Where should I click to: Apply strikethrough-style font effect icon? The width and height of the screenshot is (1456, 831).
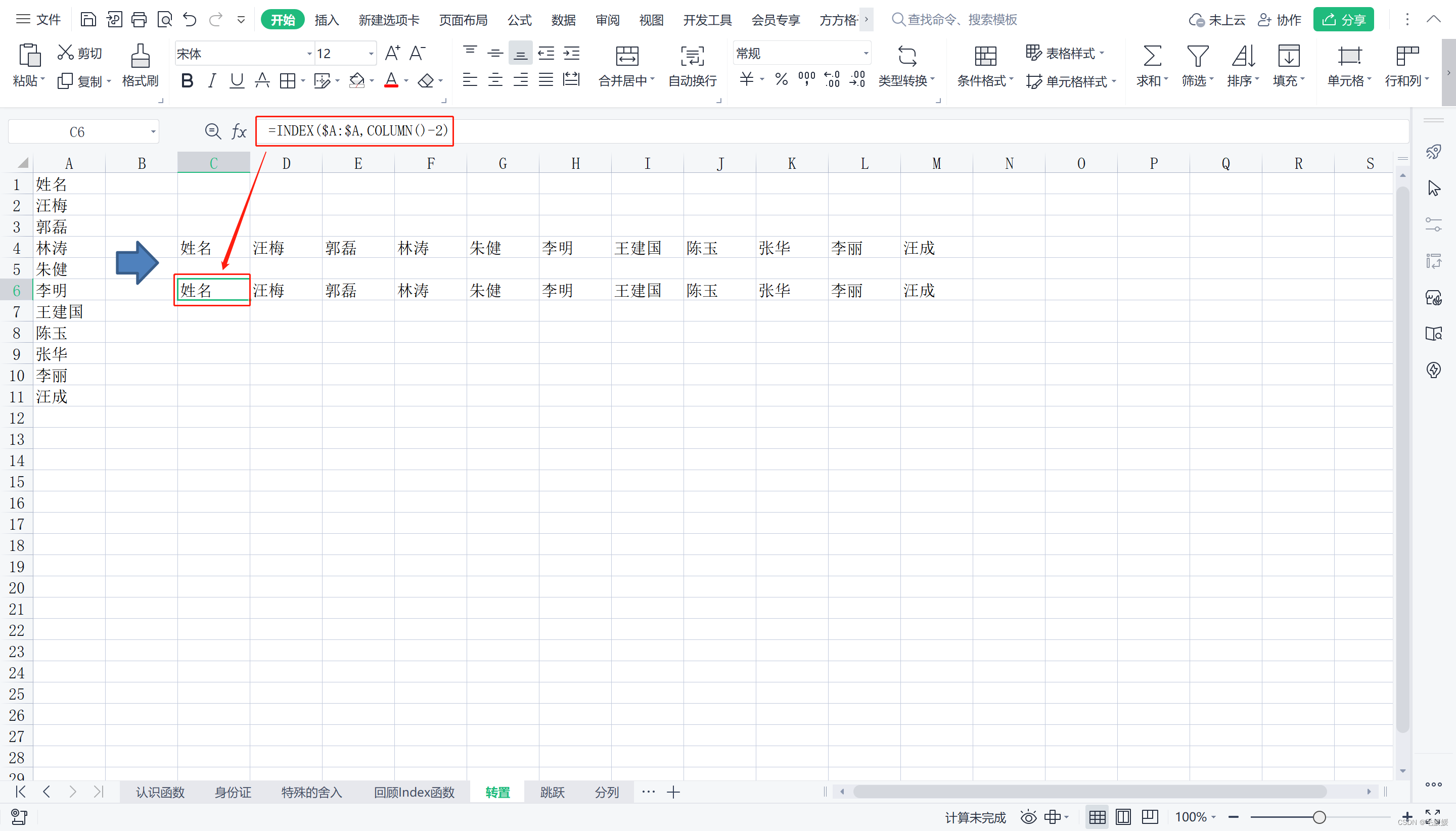[x=262, y=80]
